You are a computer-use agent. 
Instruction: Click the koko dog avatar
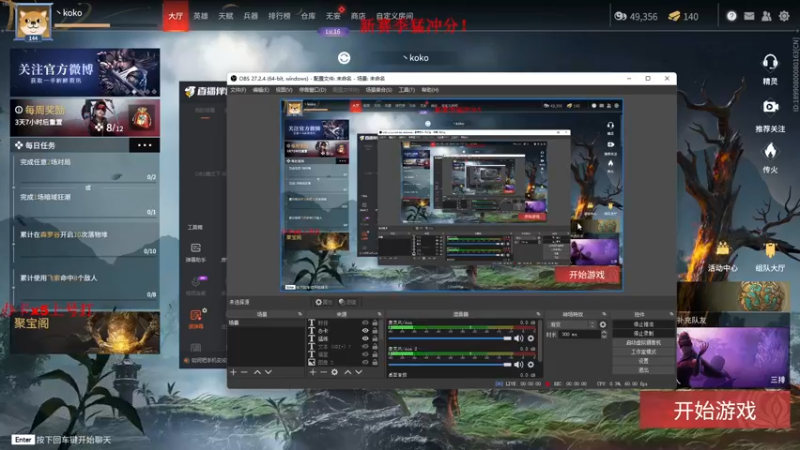coord(33,22)
